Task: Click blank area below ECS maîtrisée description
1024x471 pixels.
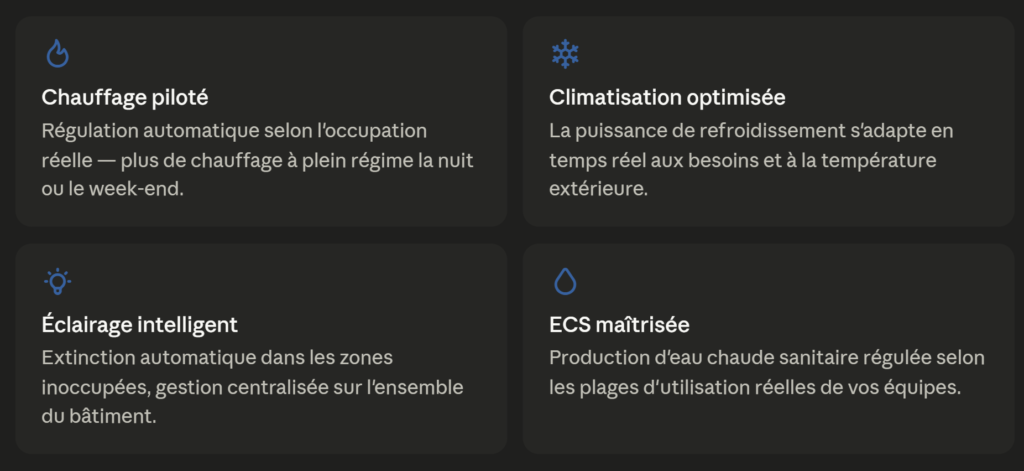Action: click(x=767, y=425)
